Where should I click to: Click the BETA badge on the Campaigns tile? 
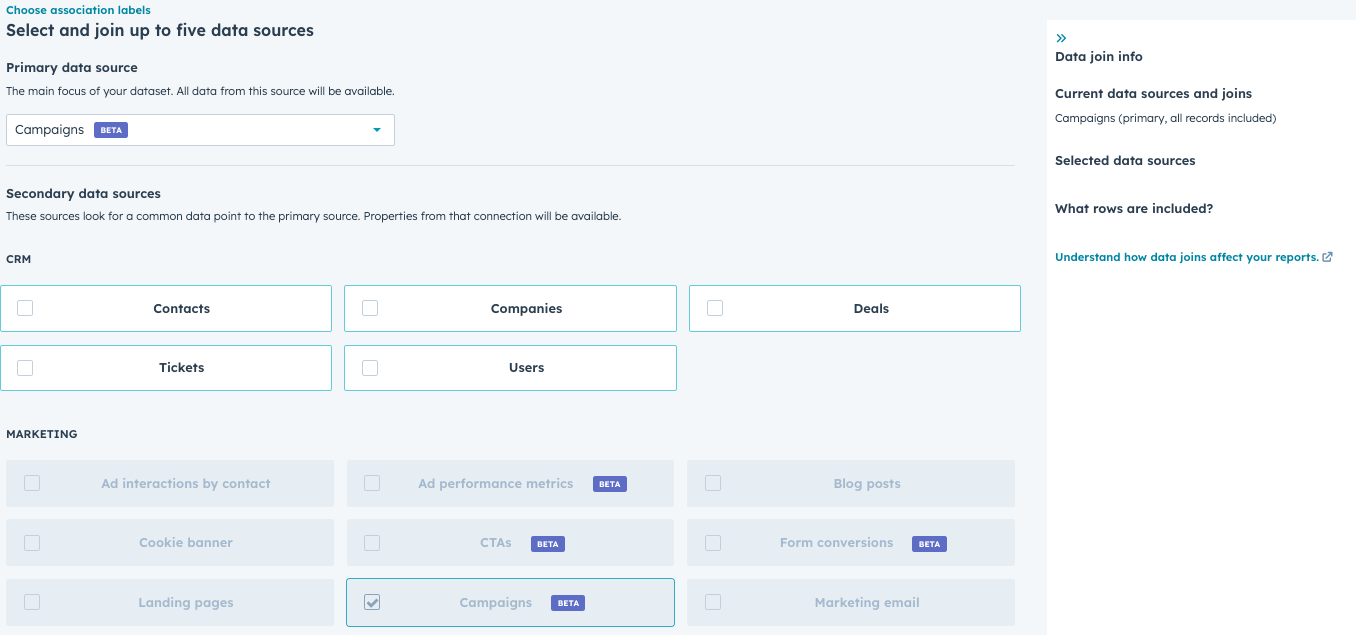pos(567,603)
